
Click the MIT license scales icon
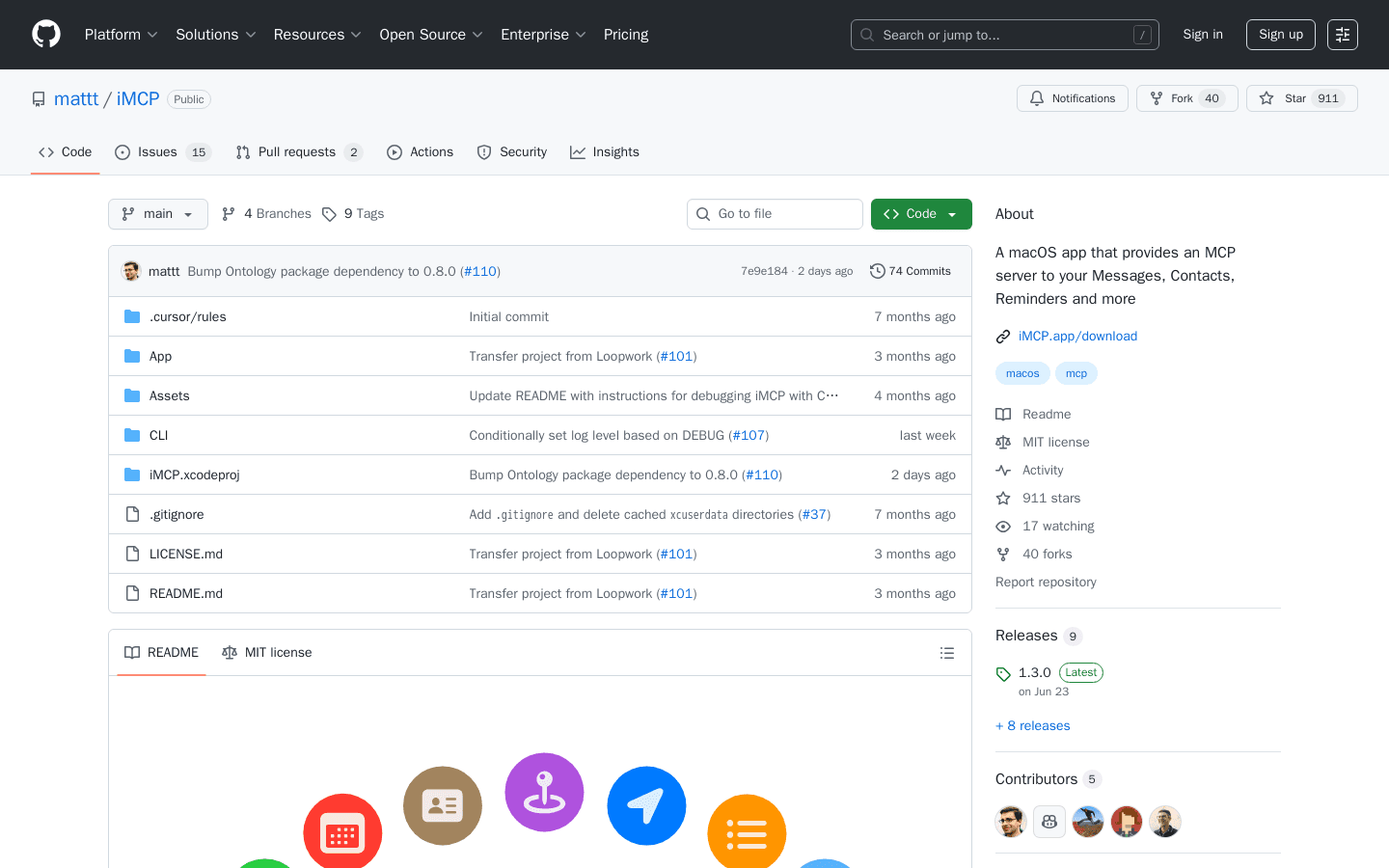coord(1003,442)
